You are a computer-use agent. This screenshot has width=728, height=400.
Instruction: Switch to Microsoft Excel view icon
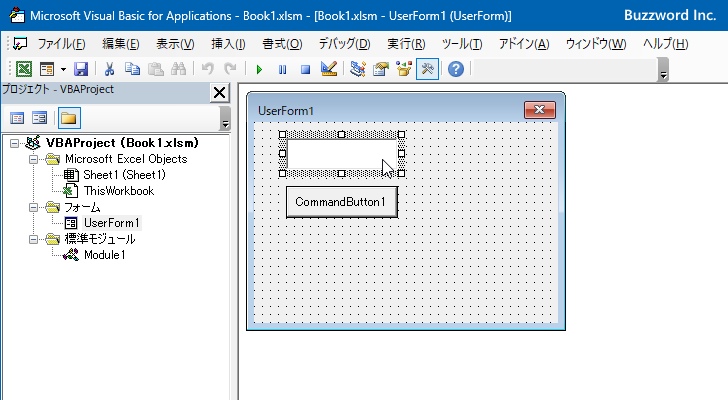click(24, 69)
